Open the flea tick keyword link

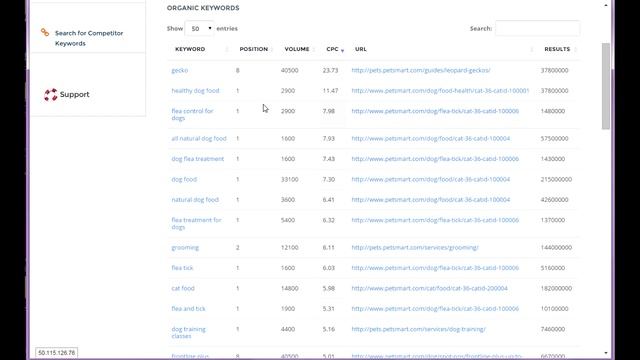pos(182,268)
